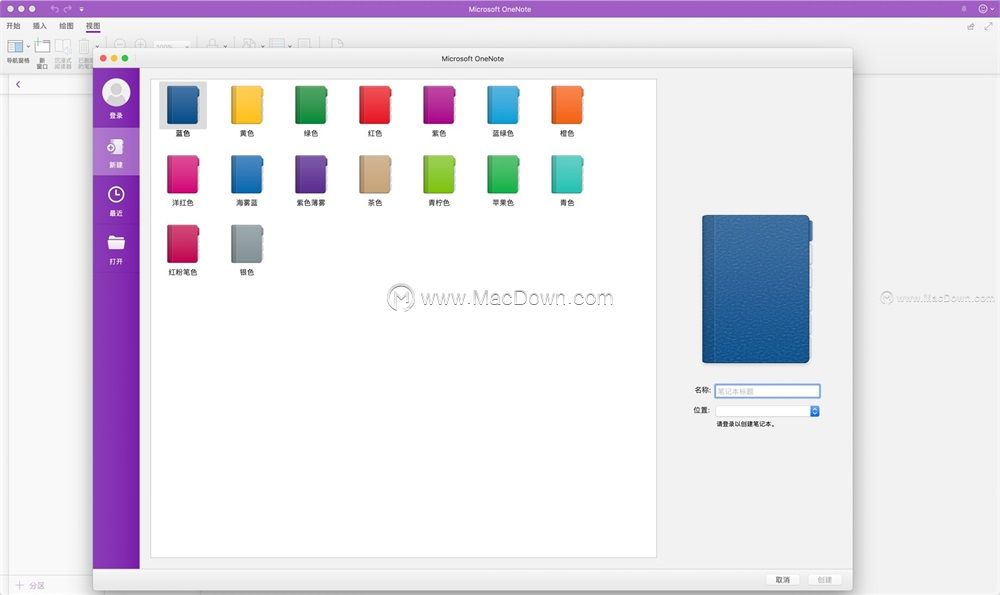The height and width of the screenshot is (595, 1000).
Task: Pick the 苹果色 notebook icon
Action: coord(503,175)
